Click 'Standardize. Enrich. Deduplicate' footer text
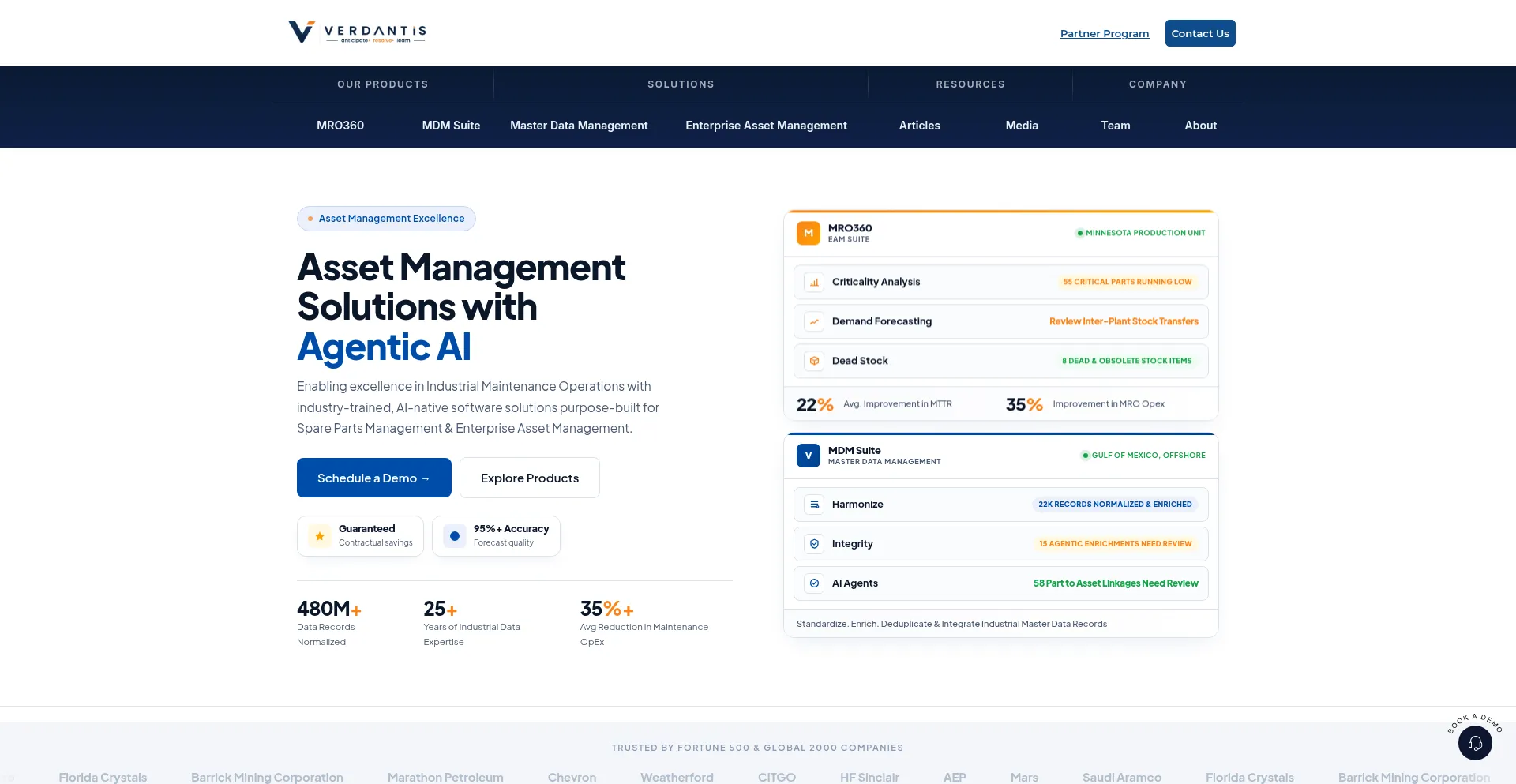Viewport: 1516px width, 784px height. [951, 624]
